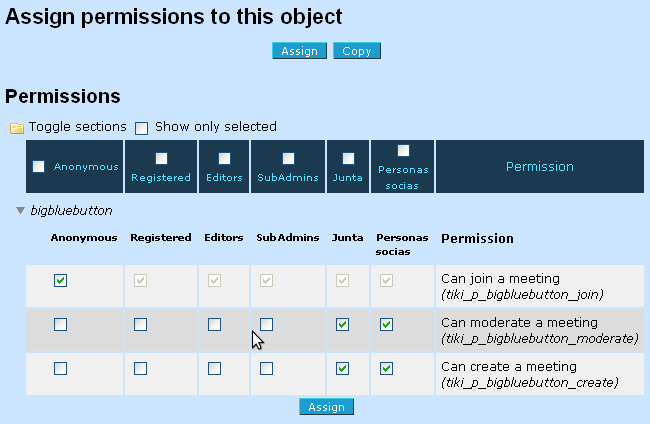This screenshot has width=650, height=424.
Task: Click the Toggle sections folder icon
Action: click(x=17, y=128)
